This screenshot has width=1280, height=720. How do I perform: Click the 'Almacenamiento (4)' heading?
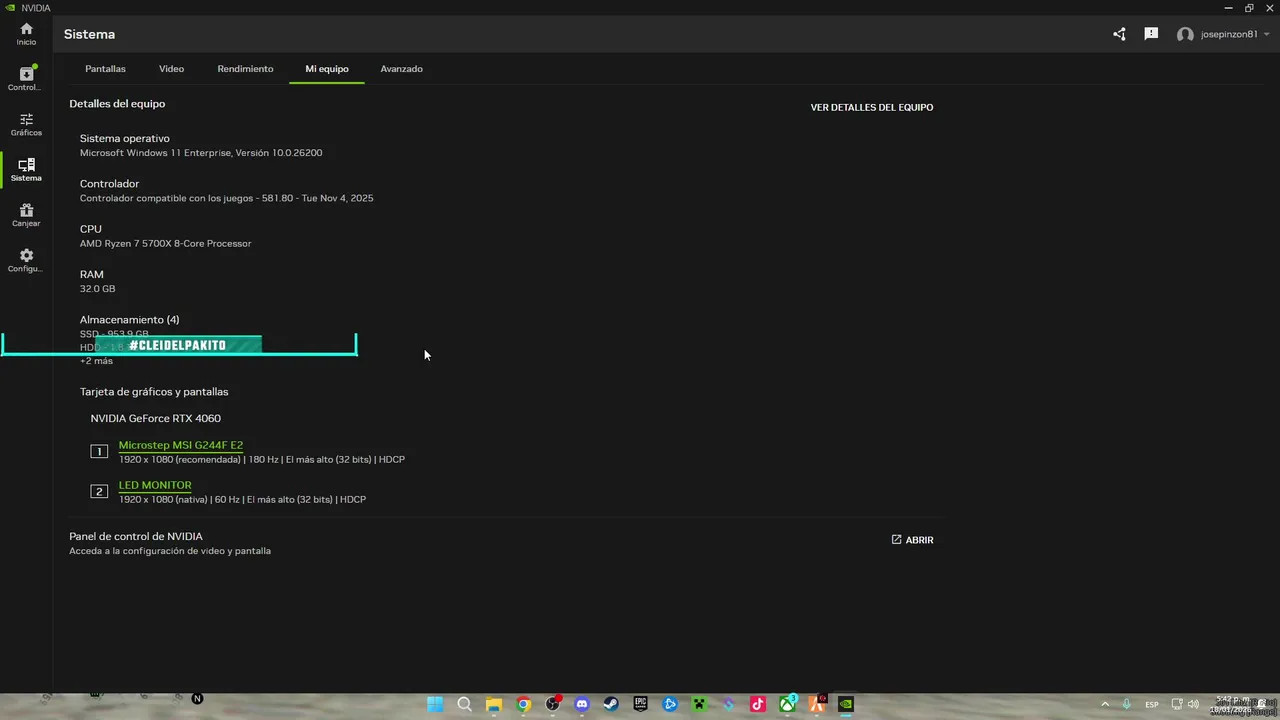[x=129, y=320]
